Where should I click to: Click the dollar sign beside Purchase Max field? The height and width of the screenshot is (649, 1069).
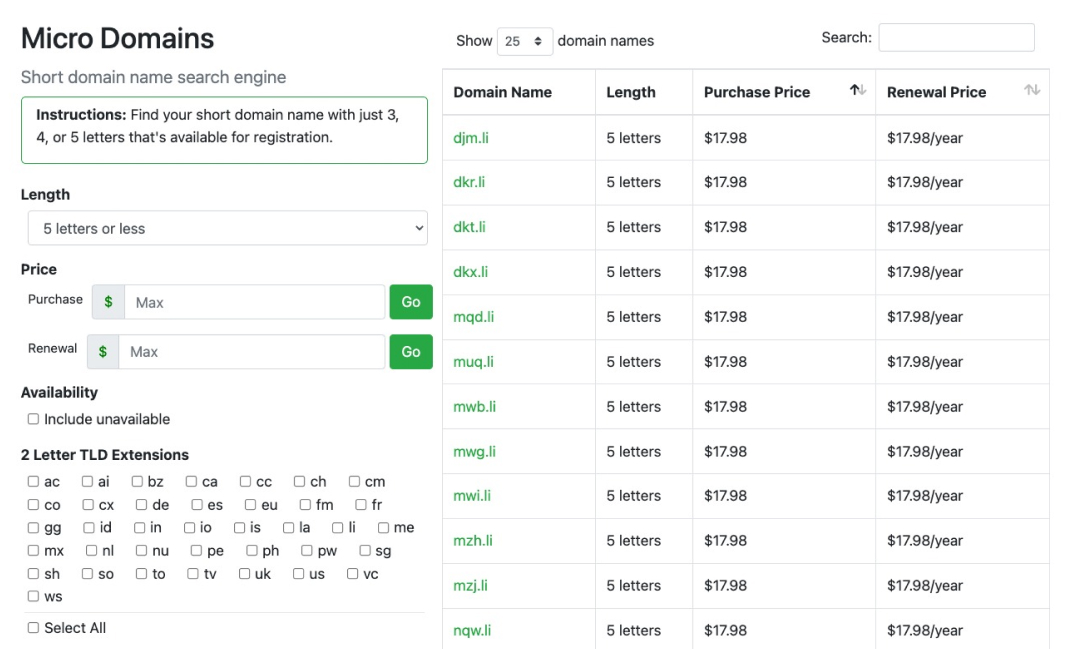(108, 301)
